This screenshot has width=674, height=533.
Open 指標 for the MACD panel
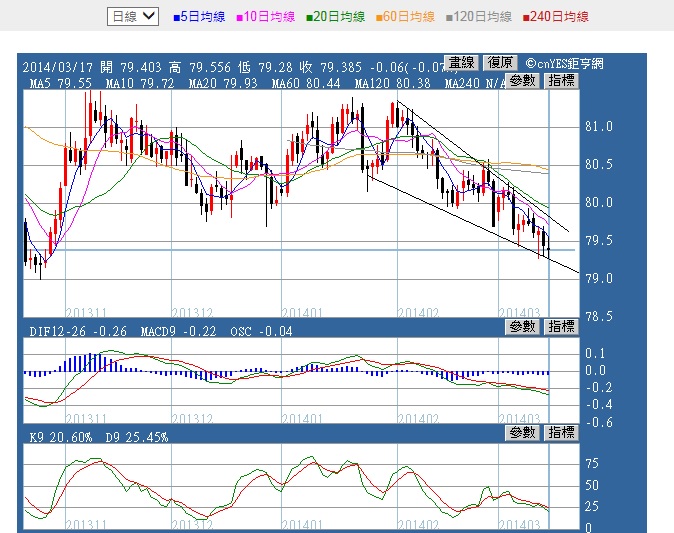pyautogui.click(x=561, y=327)
